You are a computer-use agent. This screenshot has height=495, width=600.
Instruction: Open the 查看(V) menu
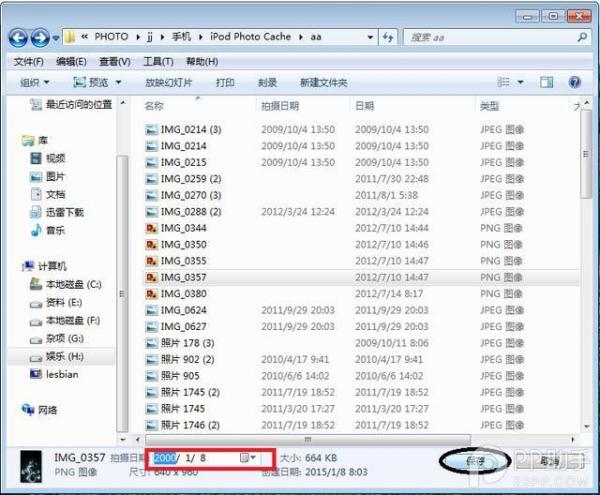(x=115, y=62)
